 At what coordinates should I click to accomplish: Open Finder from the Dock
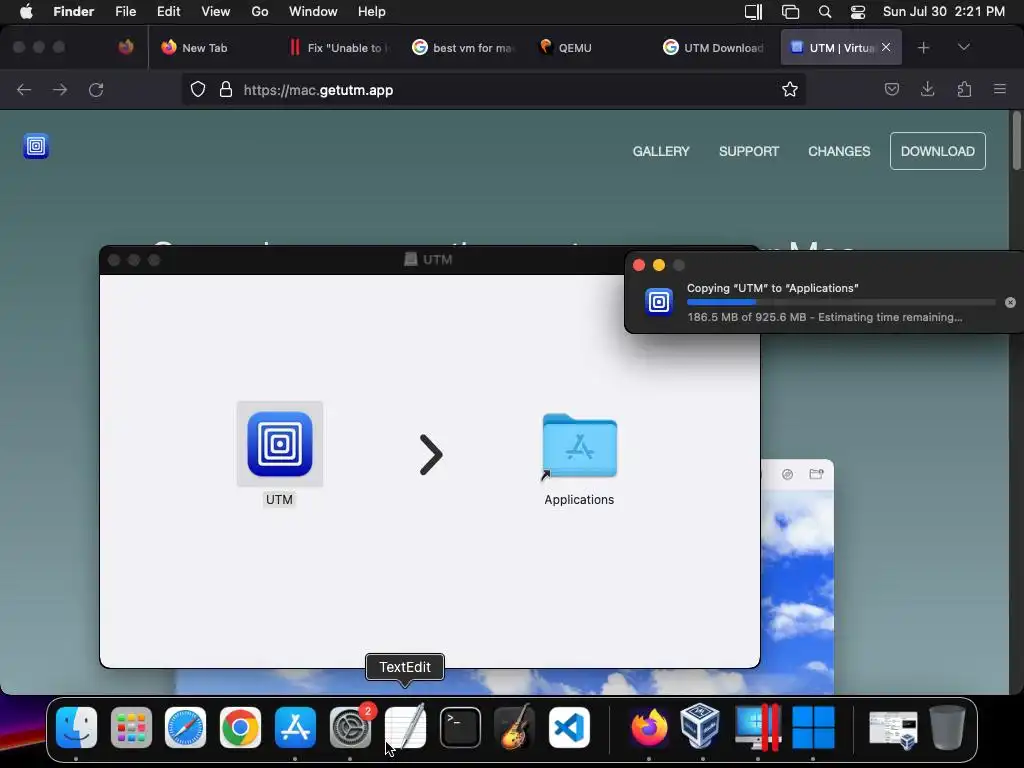(76, 728)
